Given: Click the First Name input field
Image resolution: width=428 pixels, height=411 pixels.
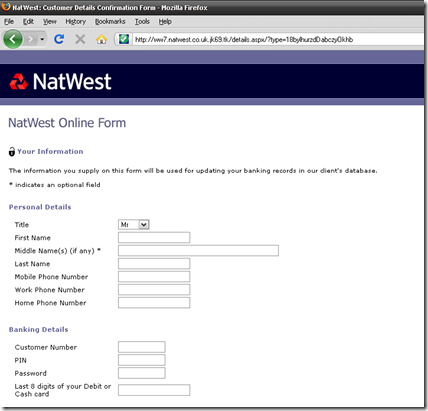Looking at the screenshot, I should [154, 238].
